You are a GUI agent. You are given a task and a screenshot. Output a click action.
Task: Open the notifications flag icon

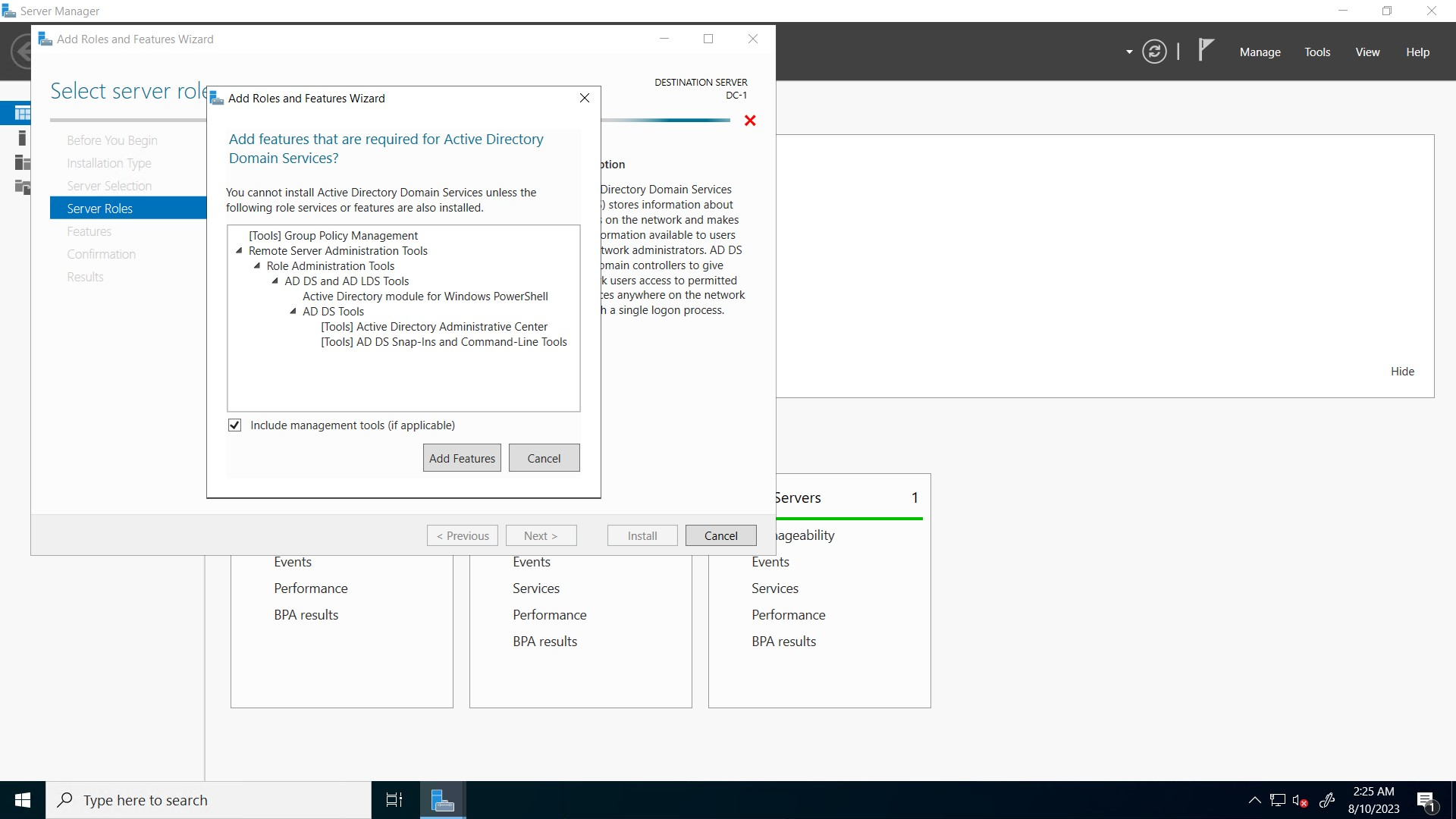[1205, 50]
